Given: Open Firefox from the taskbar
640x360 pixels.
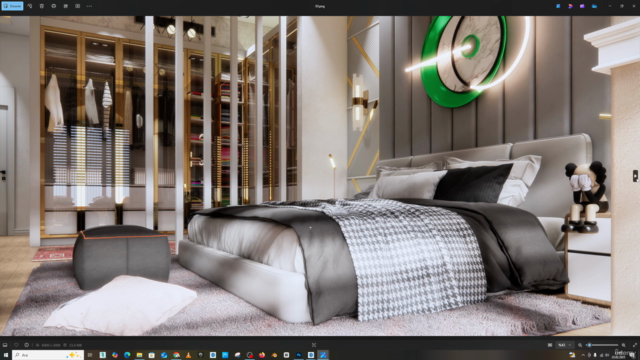Looking at the screenshot, I should tap(262, 355).
